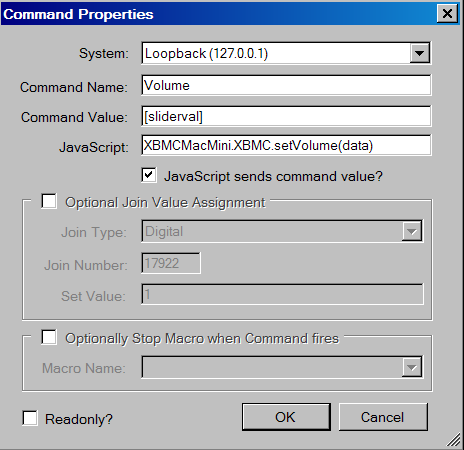The image size is (464, 450).
Task: Check Optionally Stop Macro when Command fires
Action: [49, 337]
